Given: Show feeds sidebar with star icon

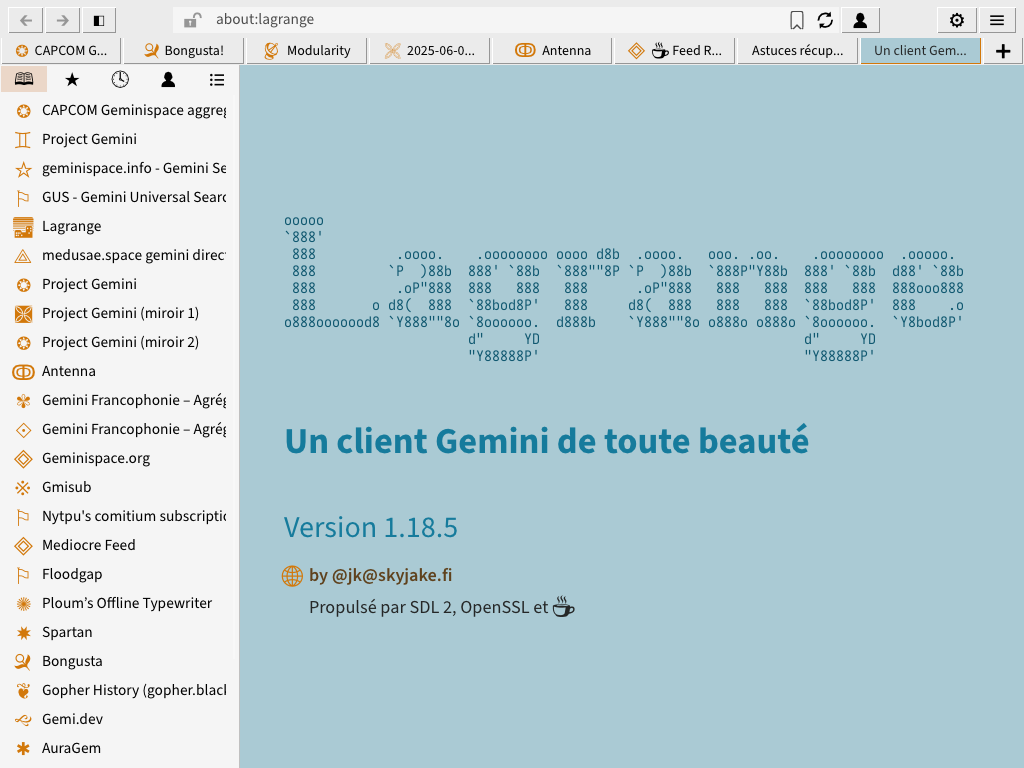Looking at the screenshot, I should [72, 79].
